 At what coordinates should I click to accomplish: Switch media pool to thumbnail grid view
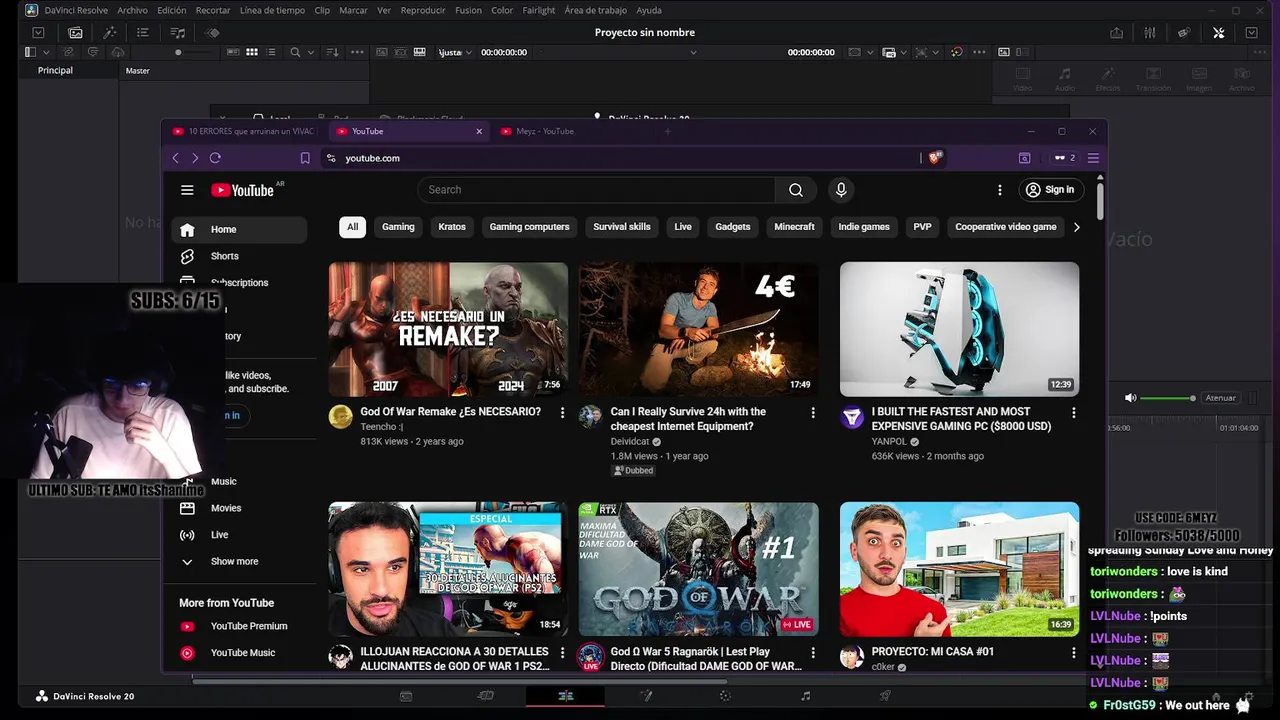coord(252,52)
